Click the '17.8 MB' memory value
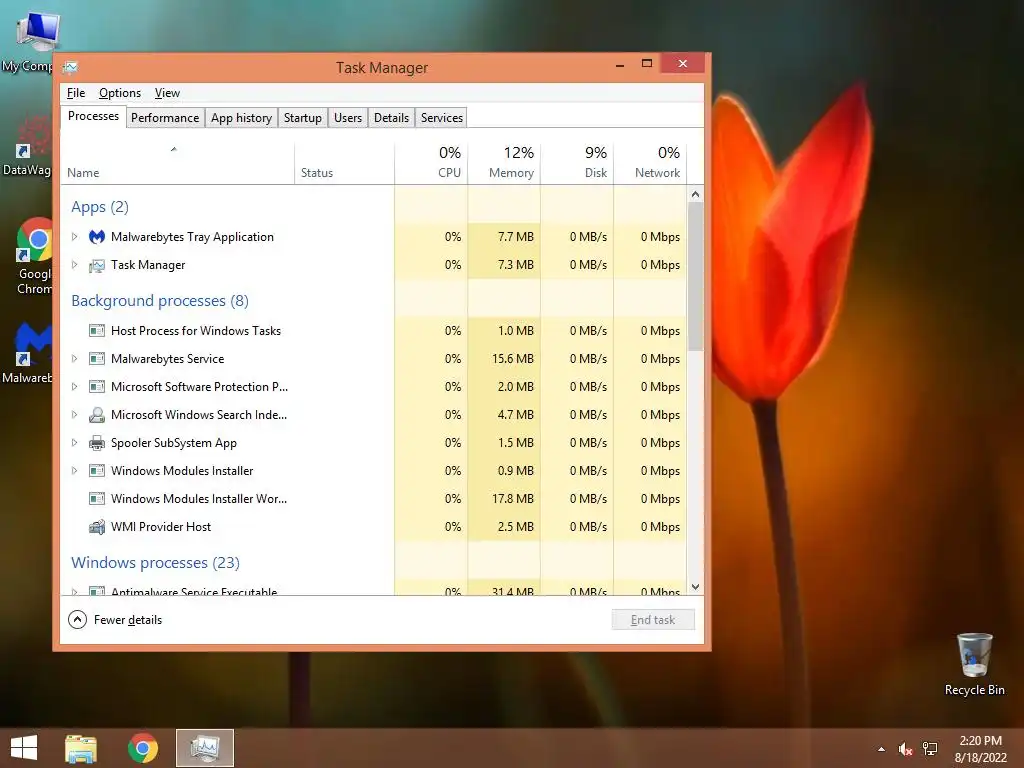Screen dimensions: 1024x768 click(x=513, y=499)
